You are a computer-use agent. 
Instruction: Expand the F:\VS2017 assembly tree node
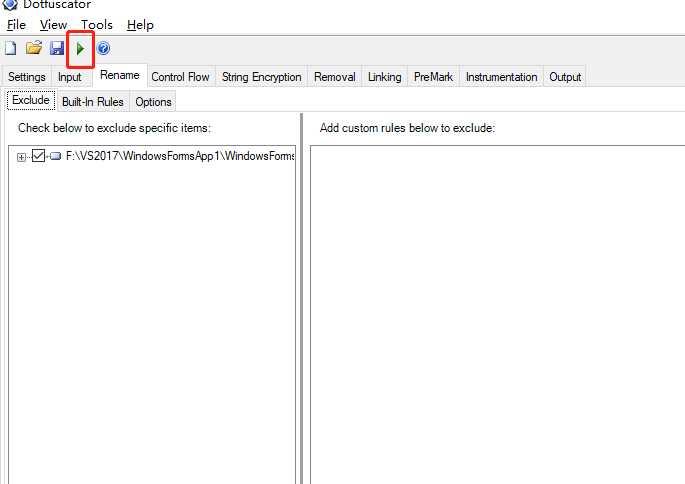[x=21, y=157]
